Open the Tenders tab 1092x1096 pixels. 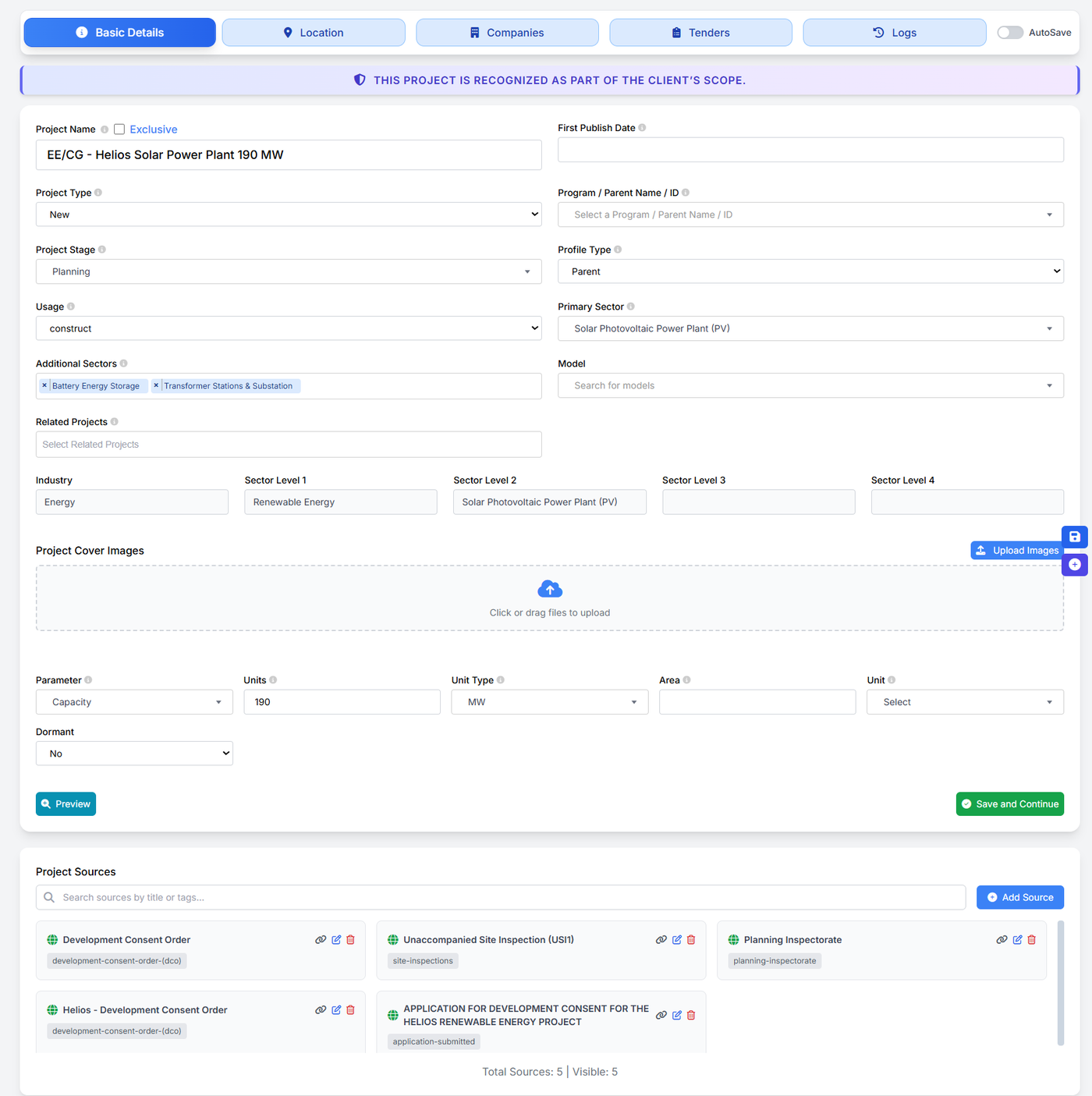click(700, 33)
